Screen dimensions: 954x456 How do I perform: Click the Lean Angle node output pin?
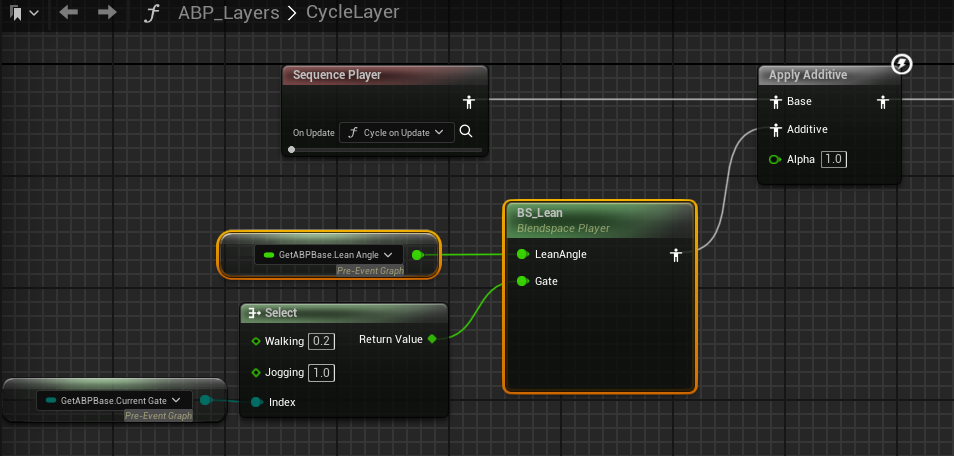[417, 255]
